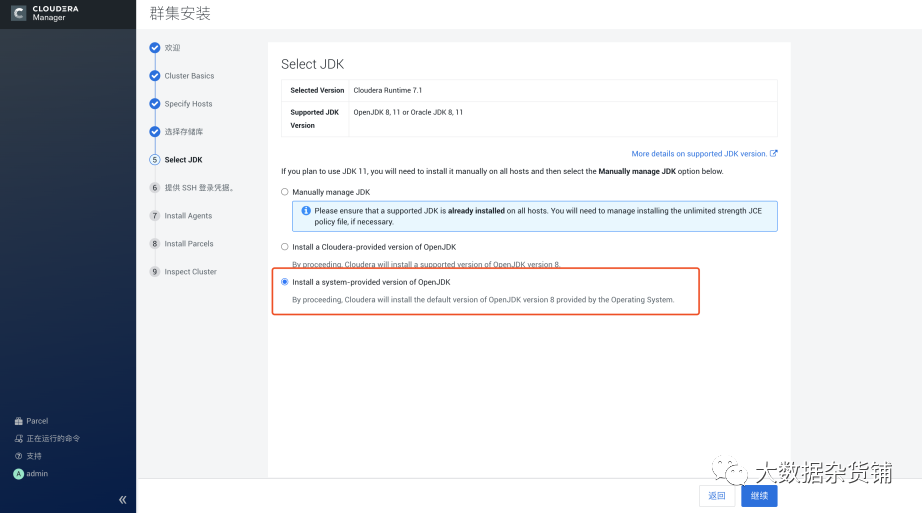Open More details on supported JDK version link
The width and height of the screenshot is (922, 513).
coord(699,154)
